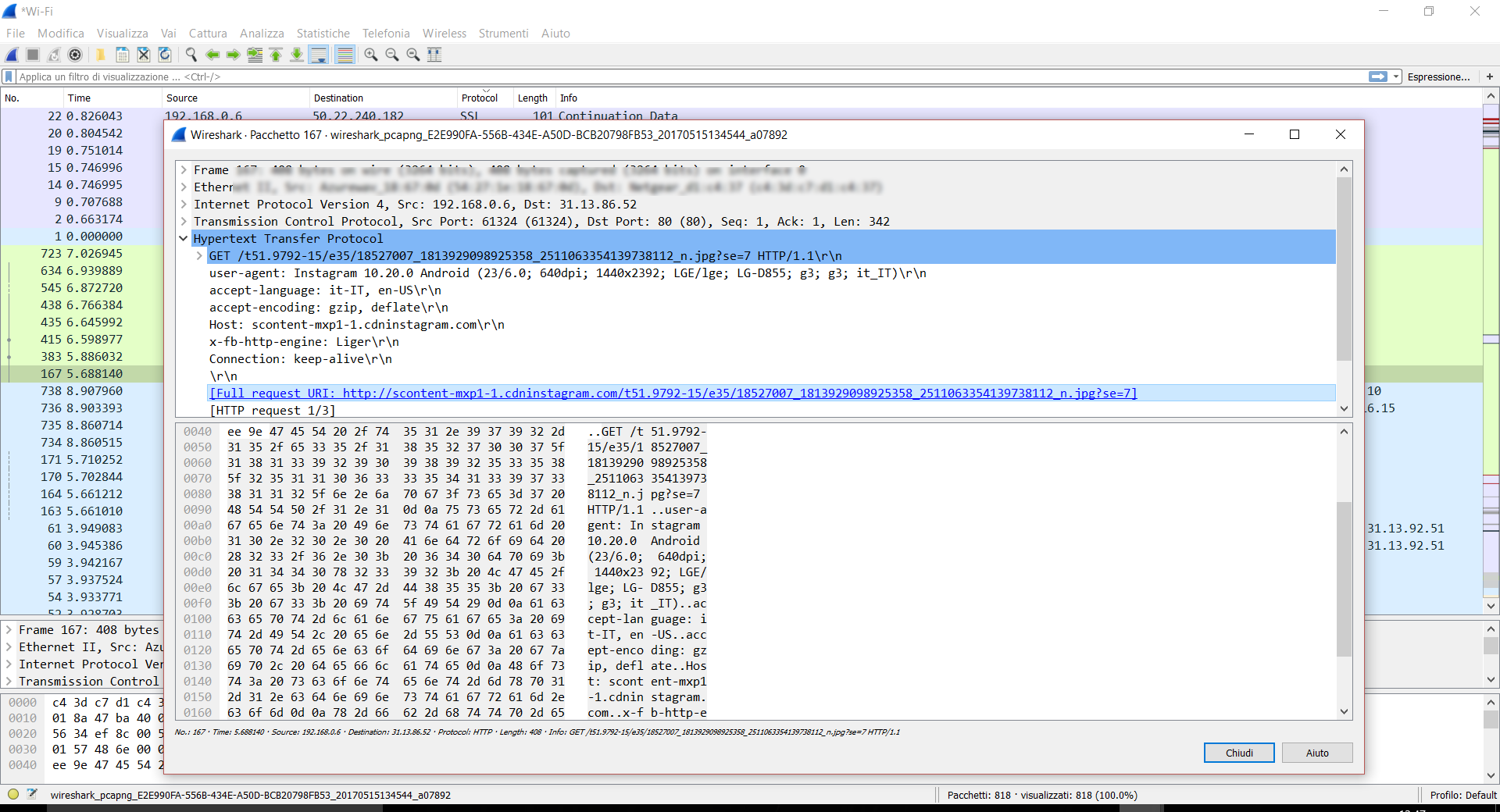
Task: Click Profilo: Default in status bar
Action: 1462,795
